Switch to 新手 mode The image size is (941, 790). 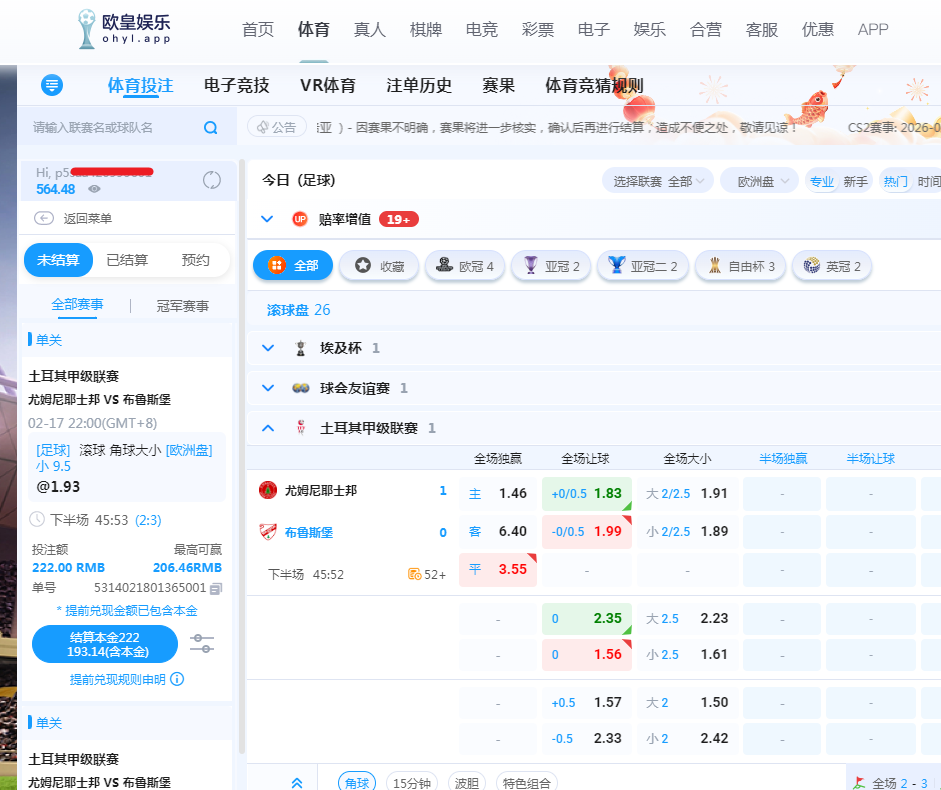(x=855, y=181)
